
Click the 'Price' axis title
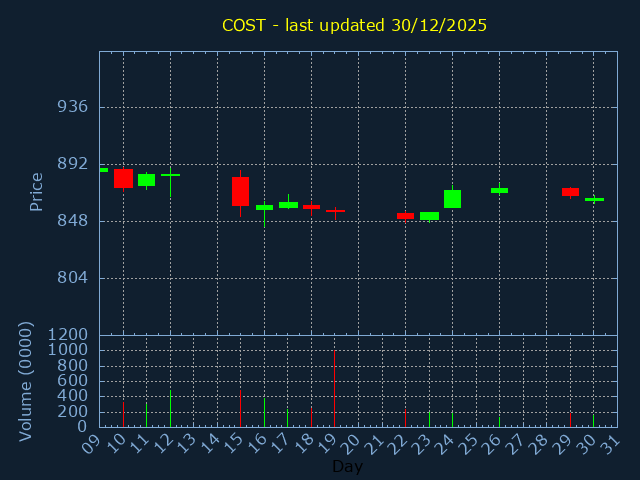click(x=36, y=192)
